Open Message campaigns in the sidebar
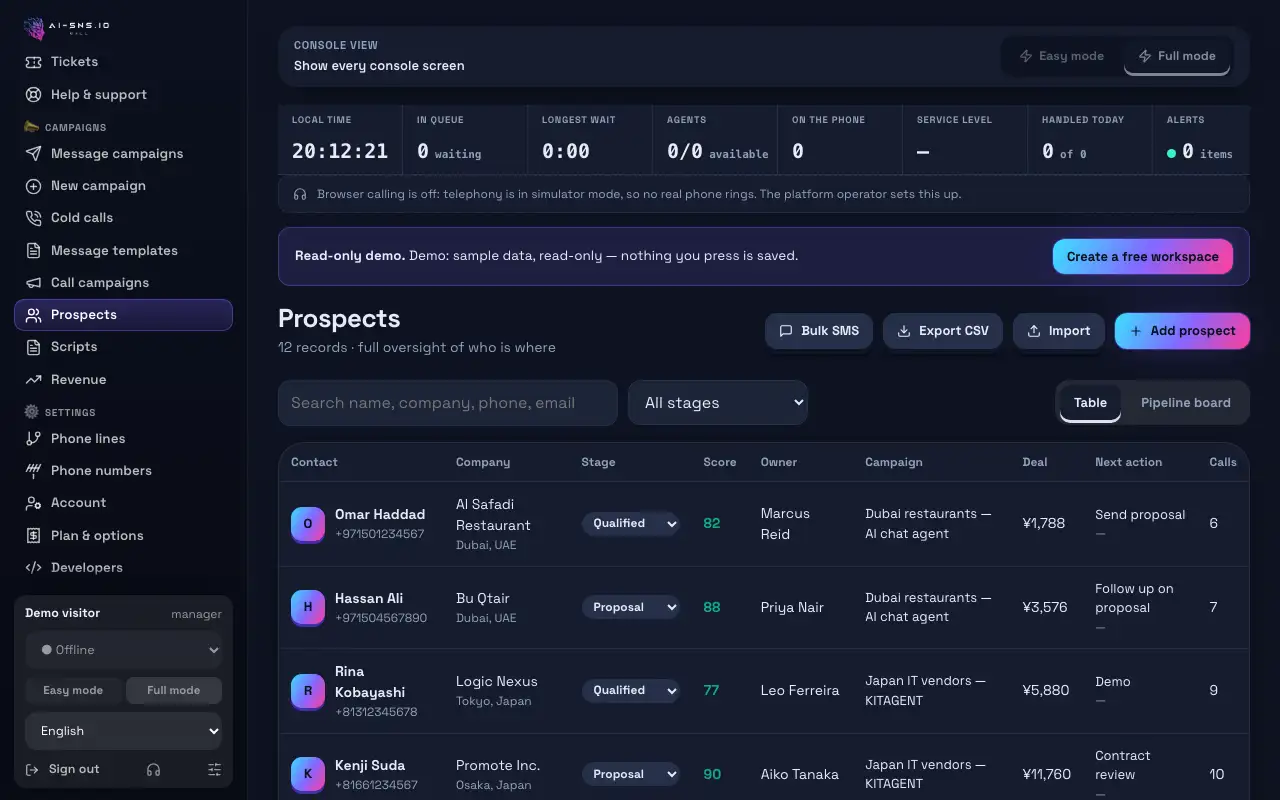The image size is (1280, 800). (123, 154)
